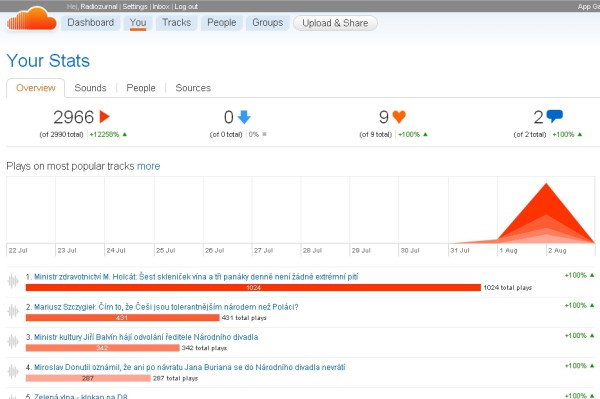Viewport: 600px width, 399px height.
Task: Open Groups in the top navigation
Action: tap(267, 23)
